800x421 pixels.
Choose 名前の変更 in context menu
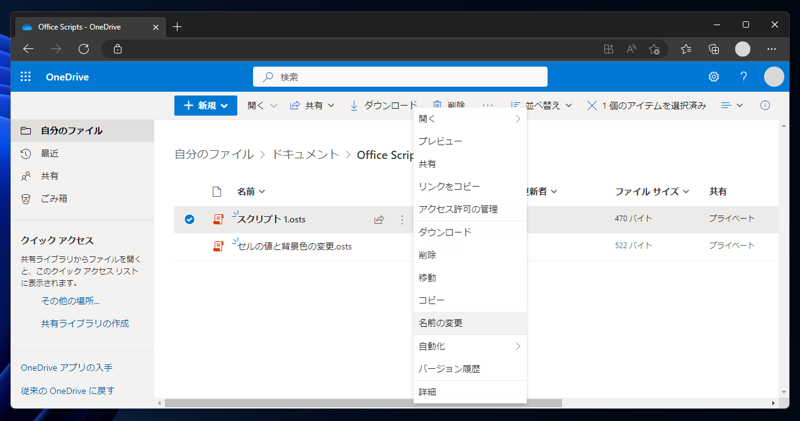[470, 324]
